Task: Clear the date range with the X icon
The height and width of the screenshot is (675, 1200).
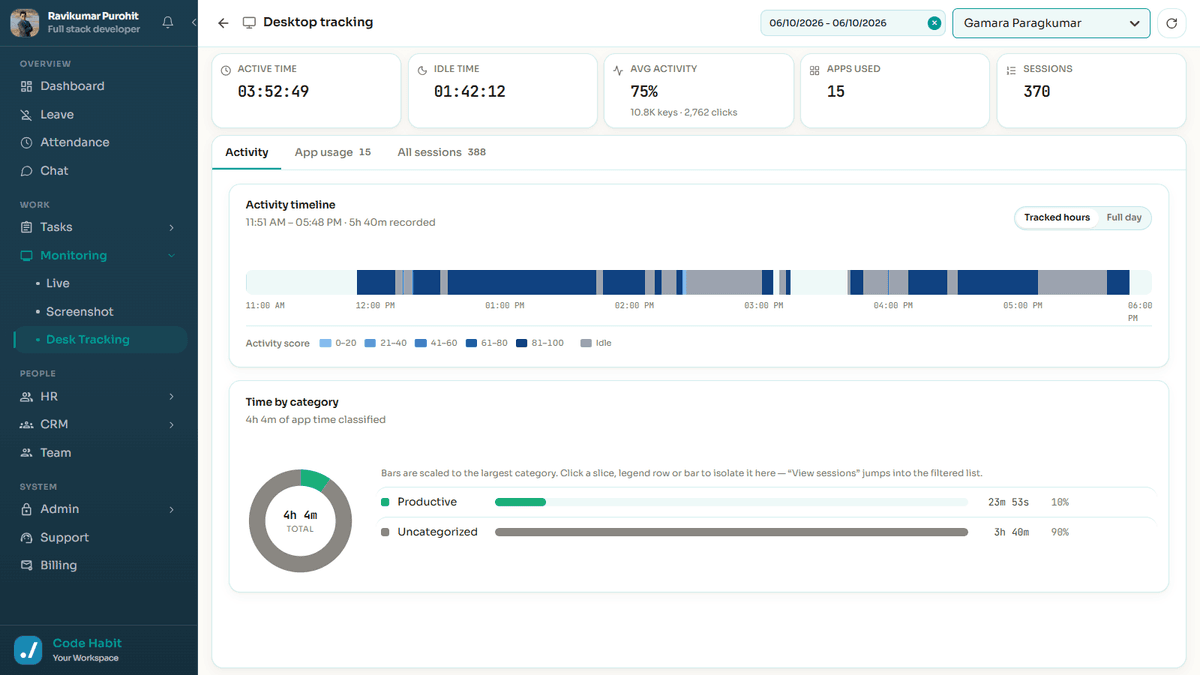Action: click(x=934, y=23)
